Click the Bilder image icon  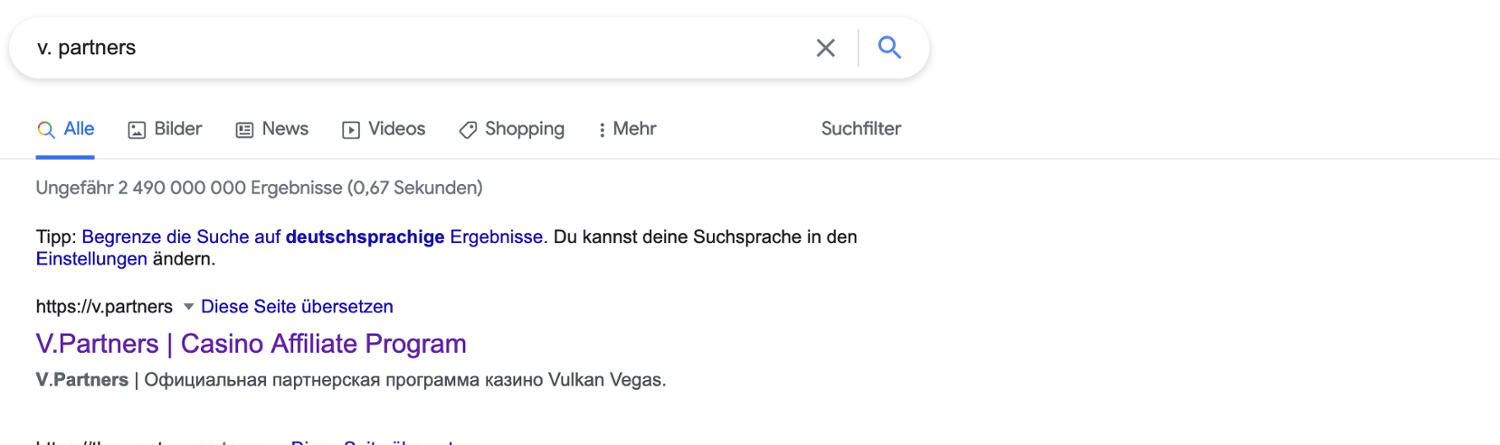point(137,130)
